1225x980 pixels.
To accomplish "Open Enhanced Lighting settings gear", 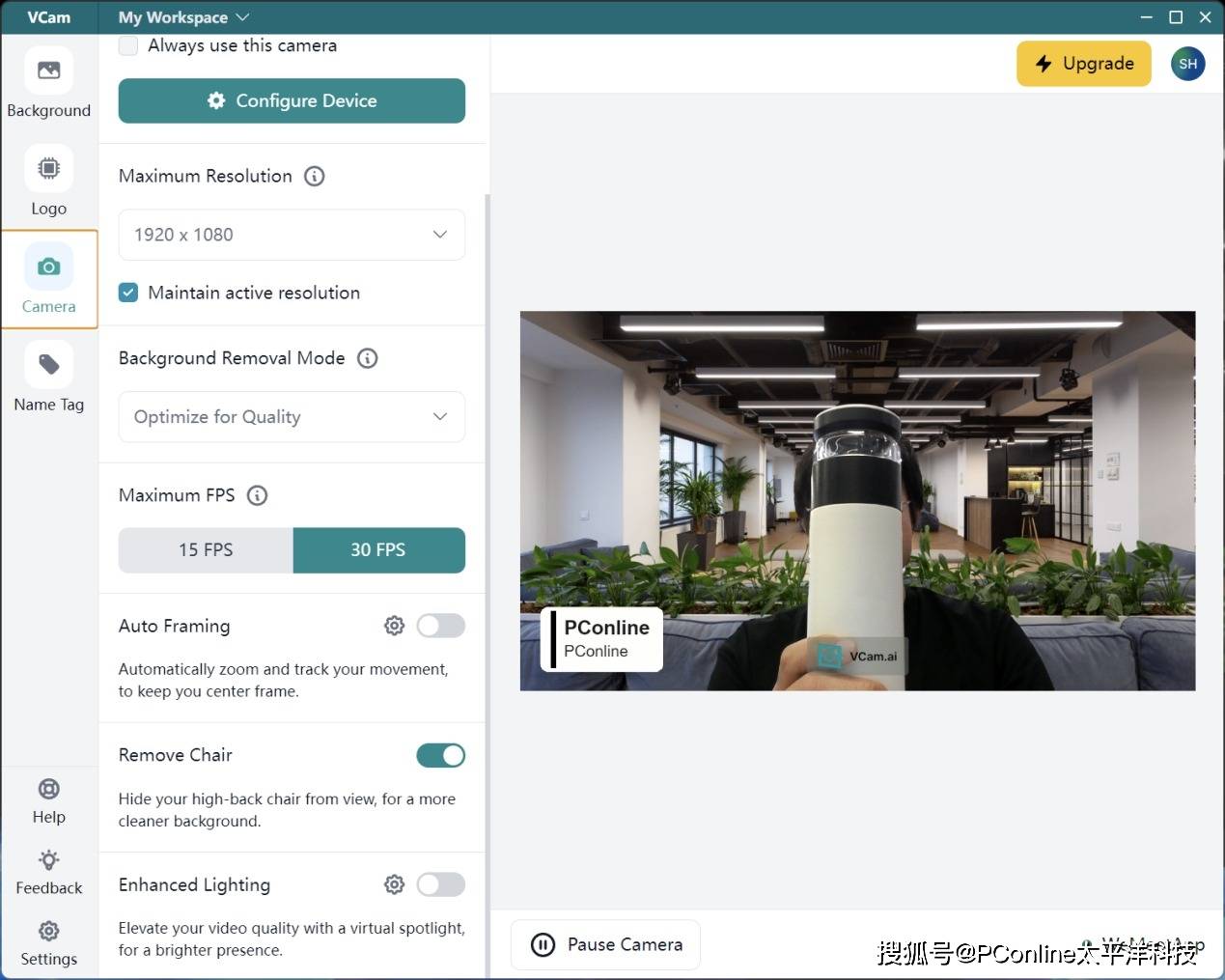I will coord(394,884).
